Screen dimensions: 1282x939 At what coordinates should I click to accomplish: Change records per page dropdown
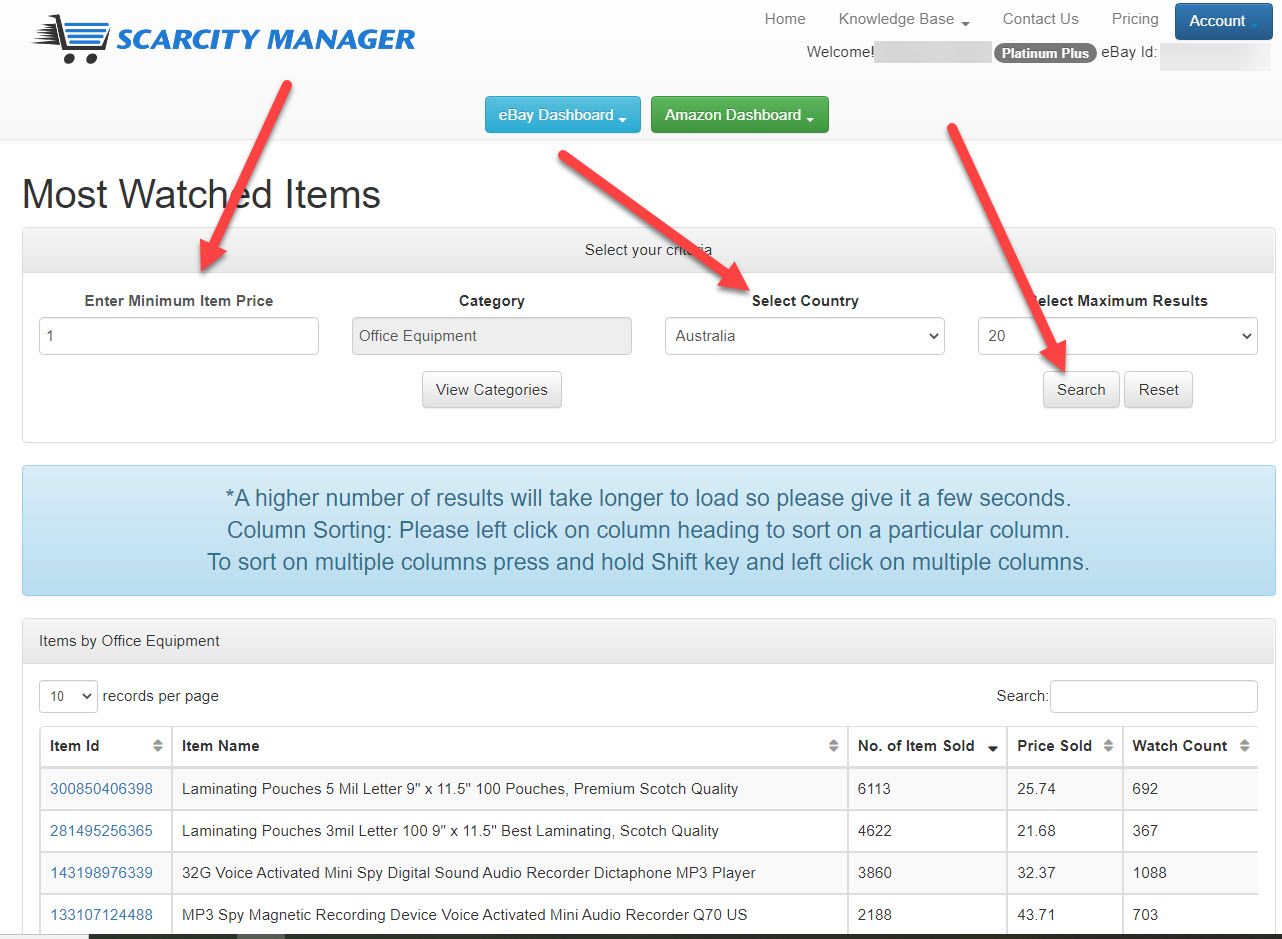click(x=68, y=696)
